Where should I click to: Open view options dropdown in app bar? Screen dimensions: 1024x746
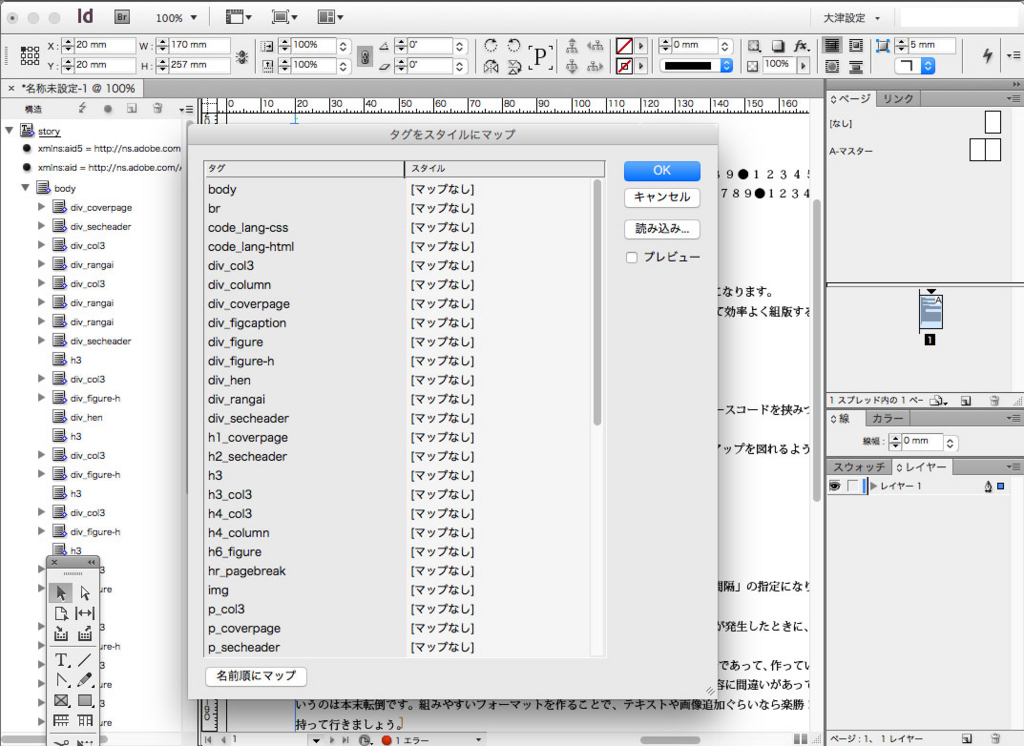pos(239,17)
